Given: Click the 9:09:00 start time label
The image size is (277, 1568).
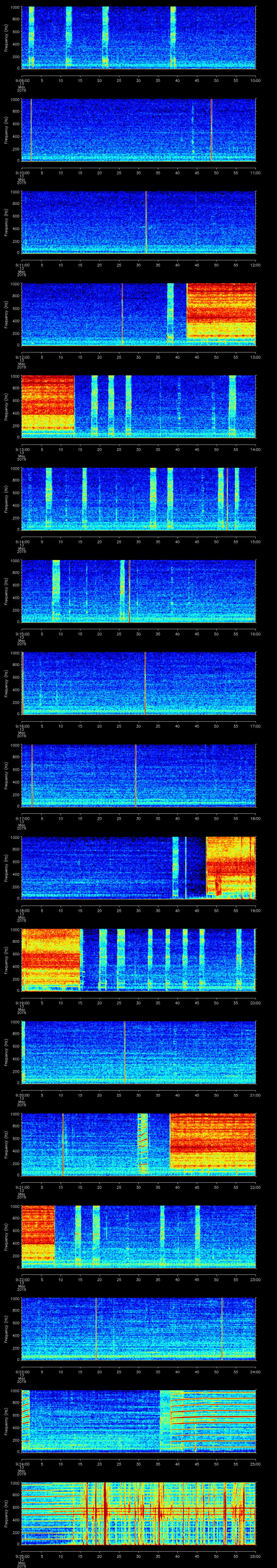Looking at the screenshot, I should [22, 80].
